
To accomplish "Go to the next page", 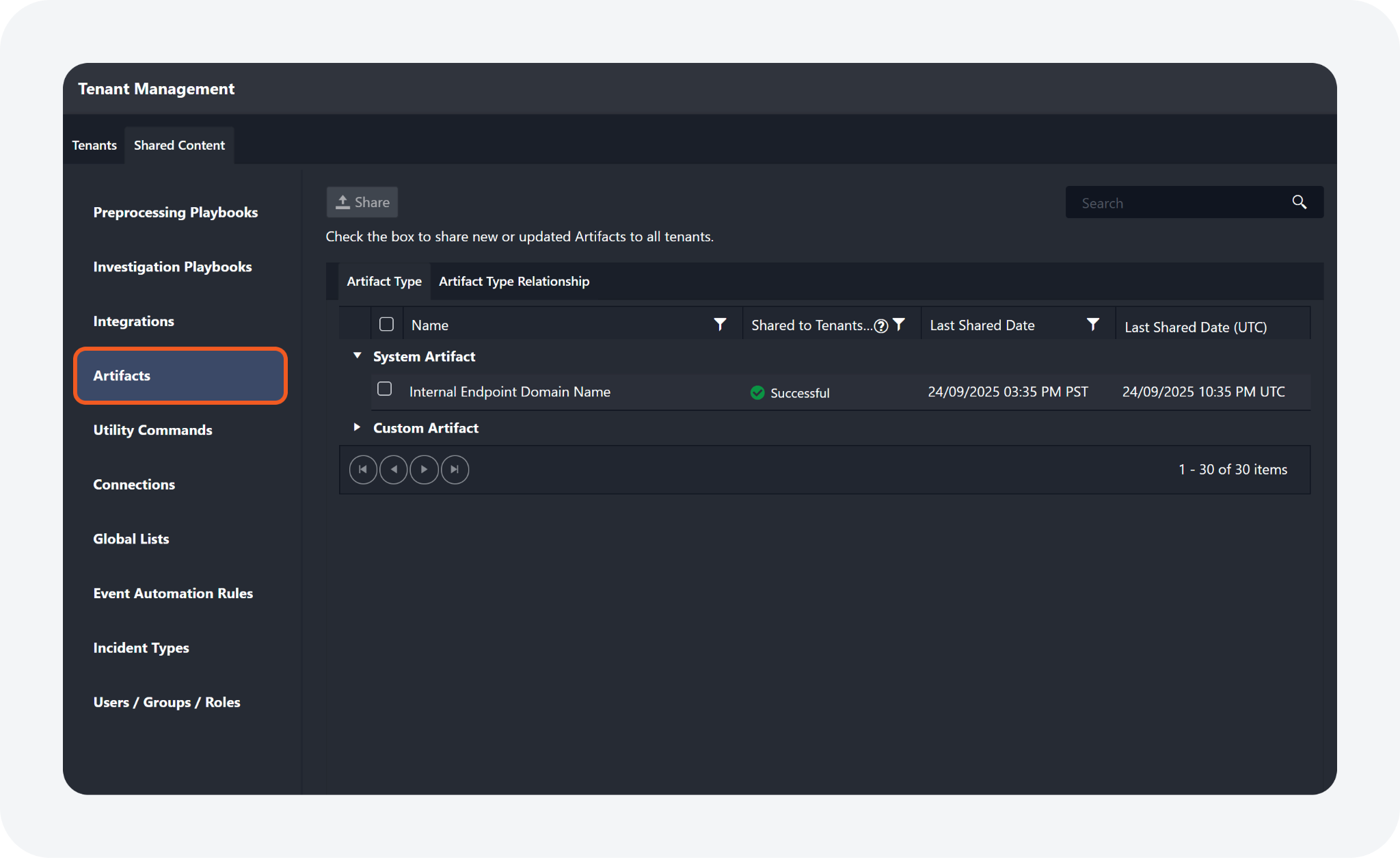I will coord(424,470).
